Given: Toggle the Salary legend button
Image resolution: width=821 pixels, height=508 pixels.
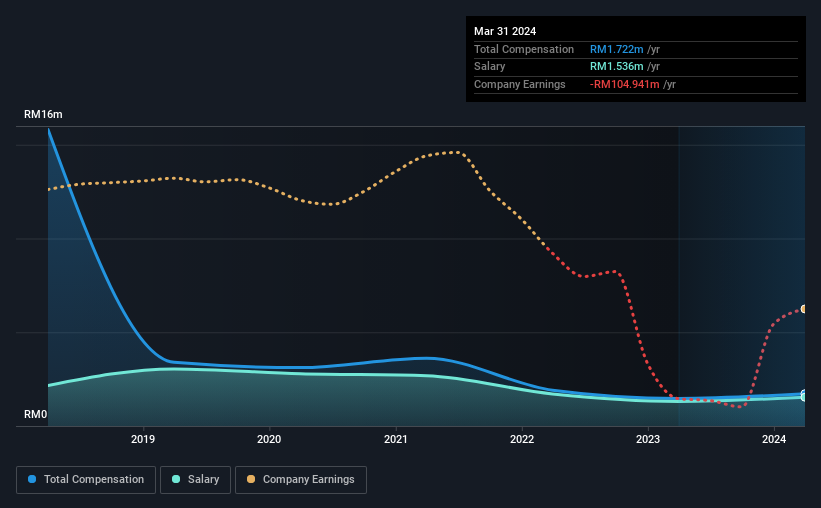Looking at the screenshot, I should coord(195,480).
